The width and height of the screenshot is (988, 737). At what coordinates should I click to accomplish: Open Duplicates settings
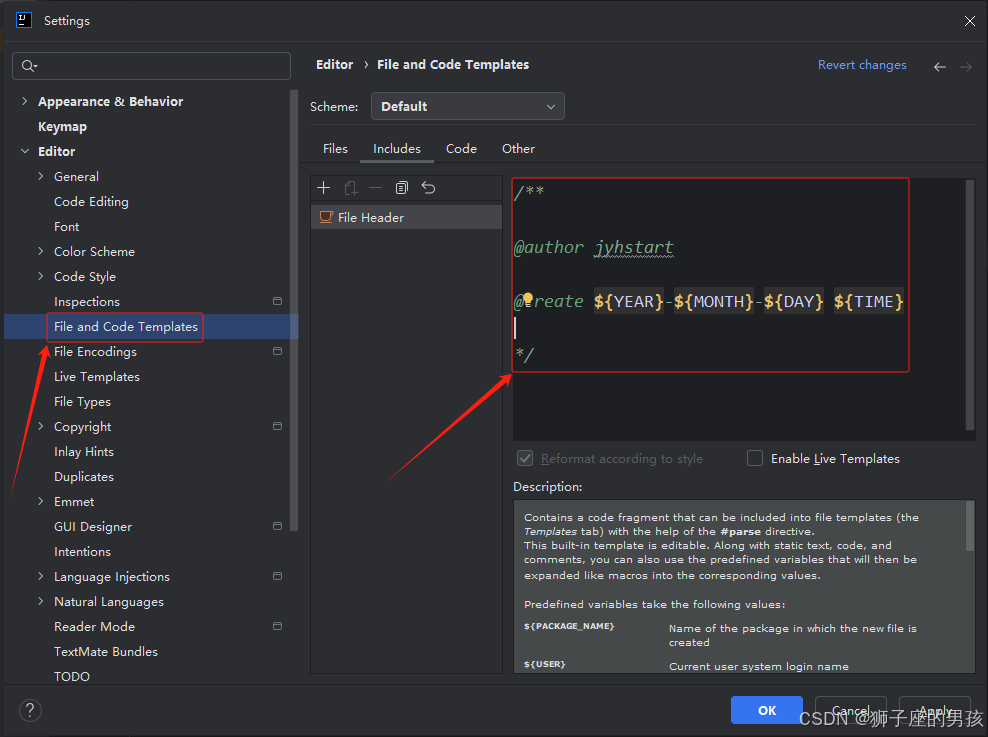pyautogui.click(x=84, y=477)
